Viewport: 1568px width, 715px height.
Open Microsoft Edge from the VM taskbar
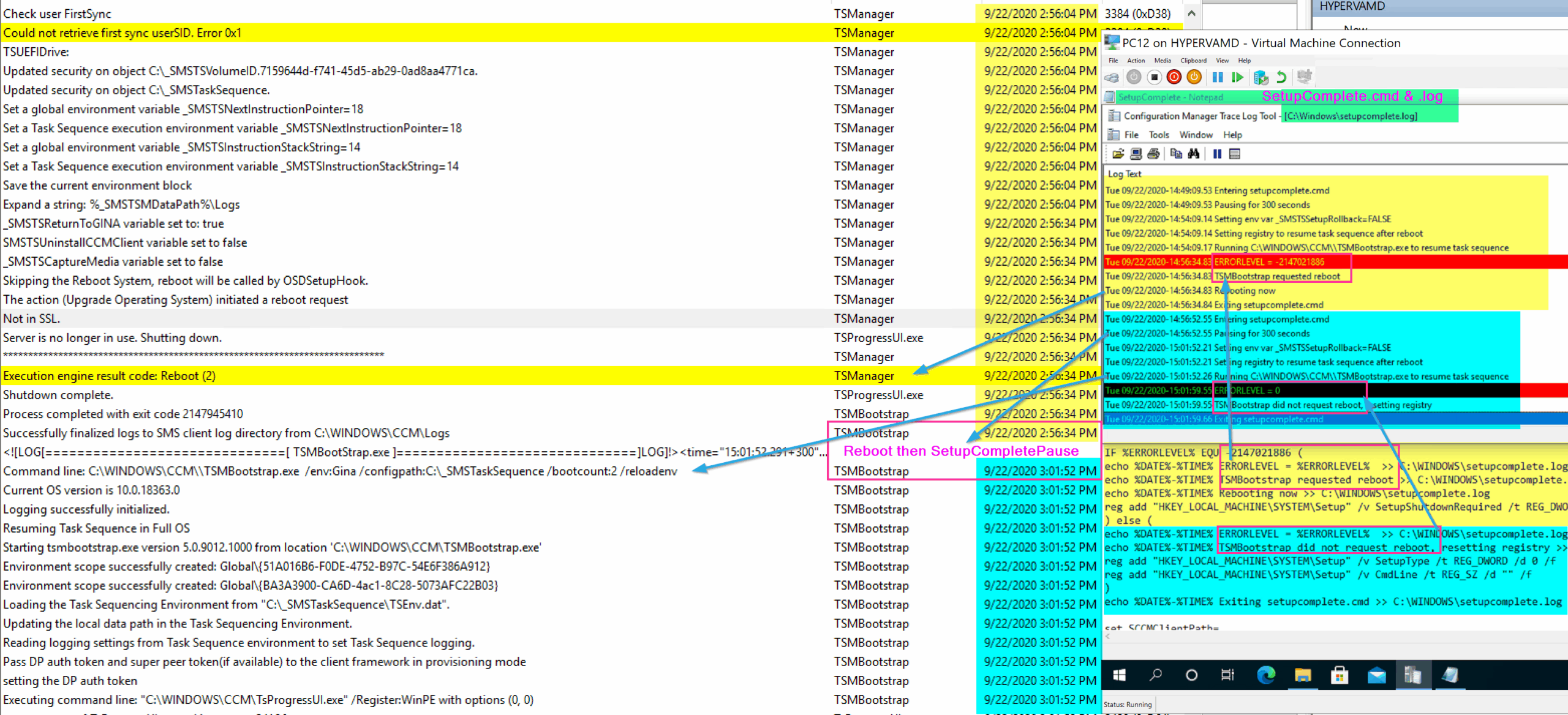[1265, 675]
